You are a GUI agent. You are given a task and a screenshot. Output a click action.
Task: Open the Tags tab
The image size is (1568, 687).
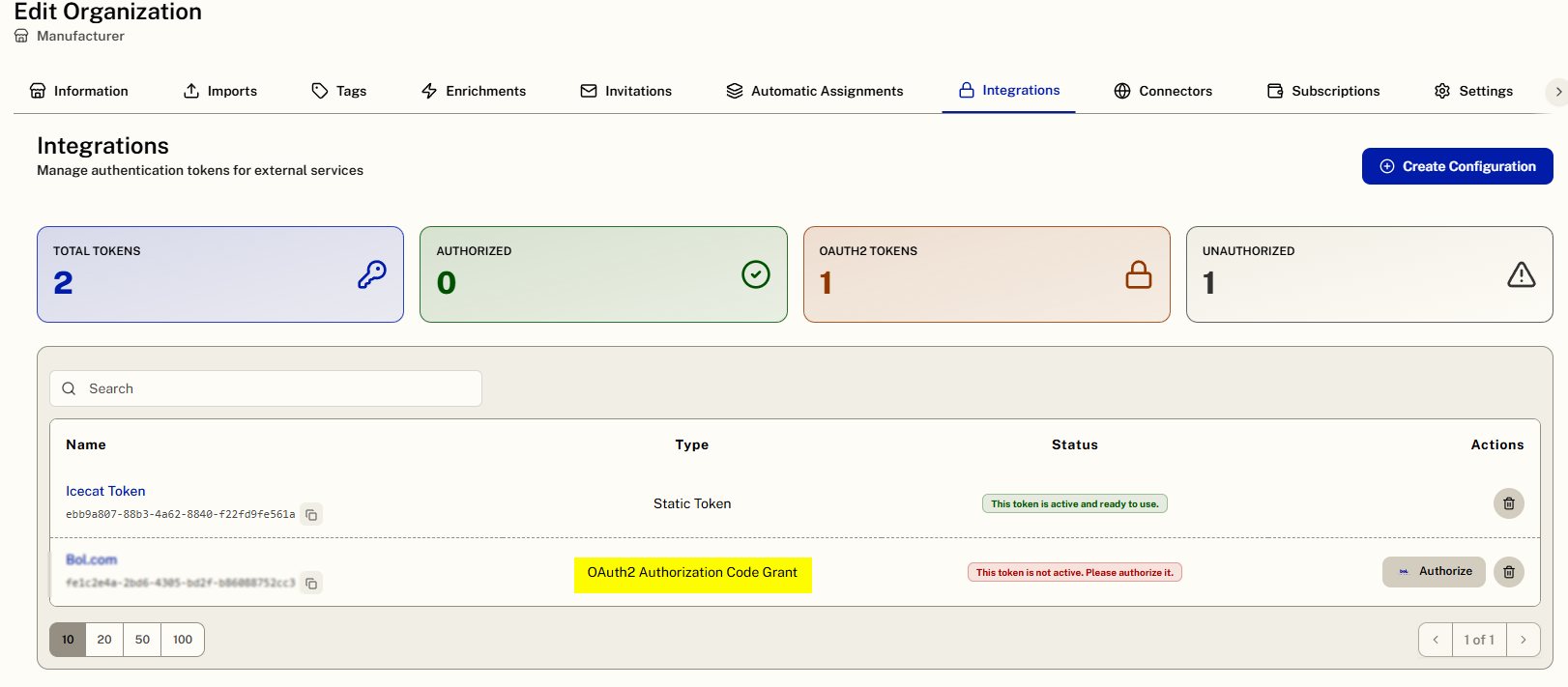pyautogui.click(x=339, y=91)
